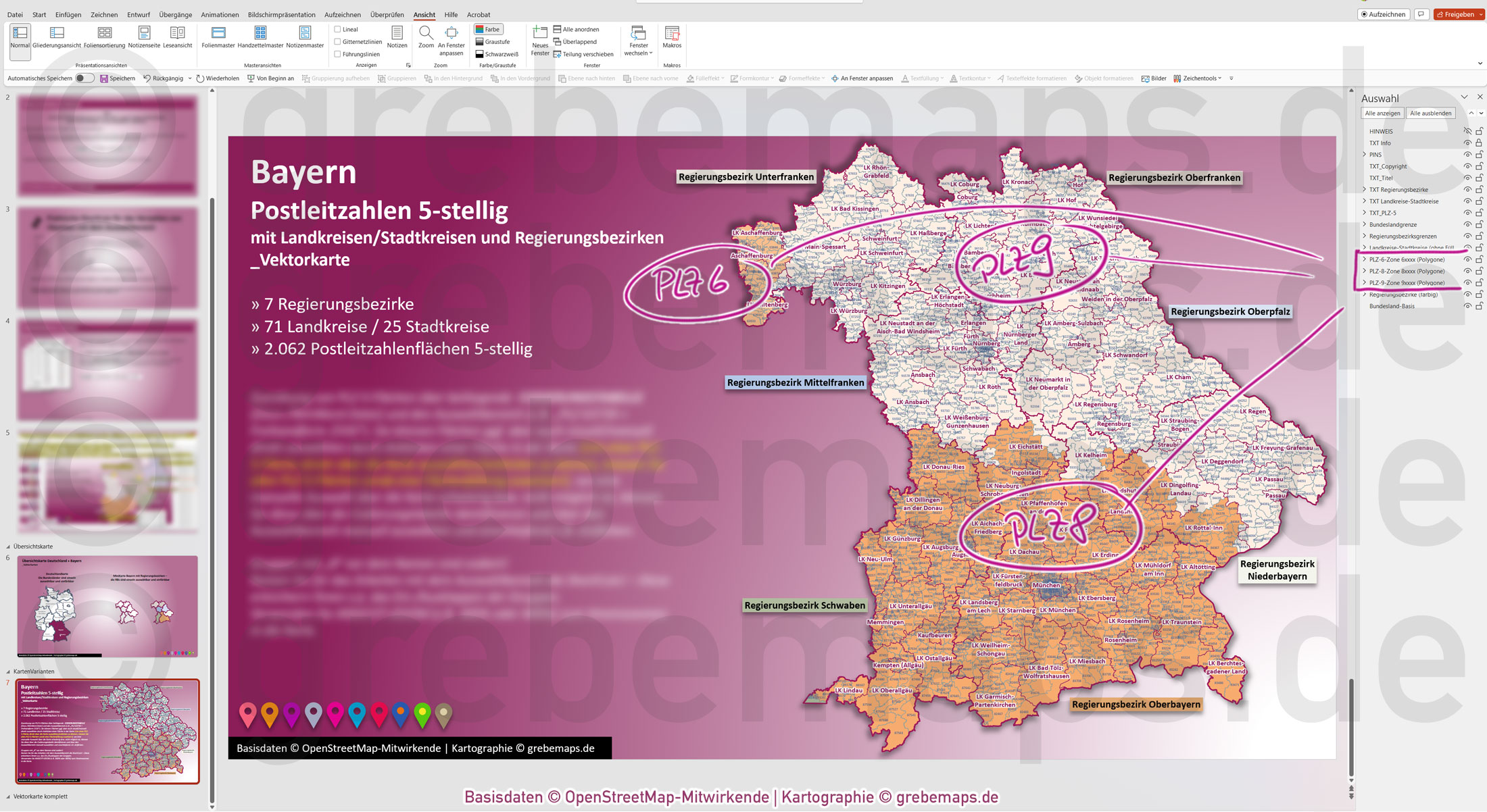The width and height of the screenshot is (1487, 812).
Task: Click the Freigeben button top right
Action: click(x=1459, y=14)
